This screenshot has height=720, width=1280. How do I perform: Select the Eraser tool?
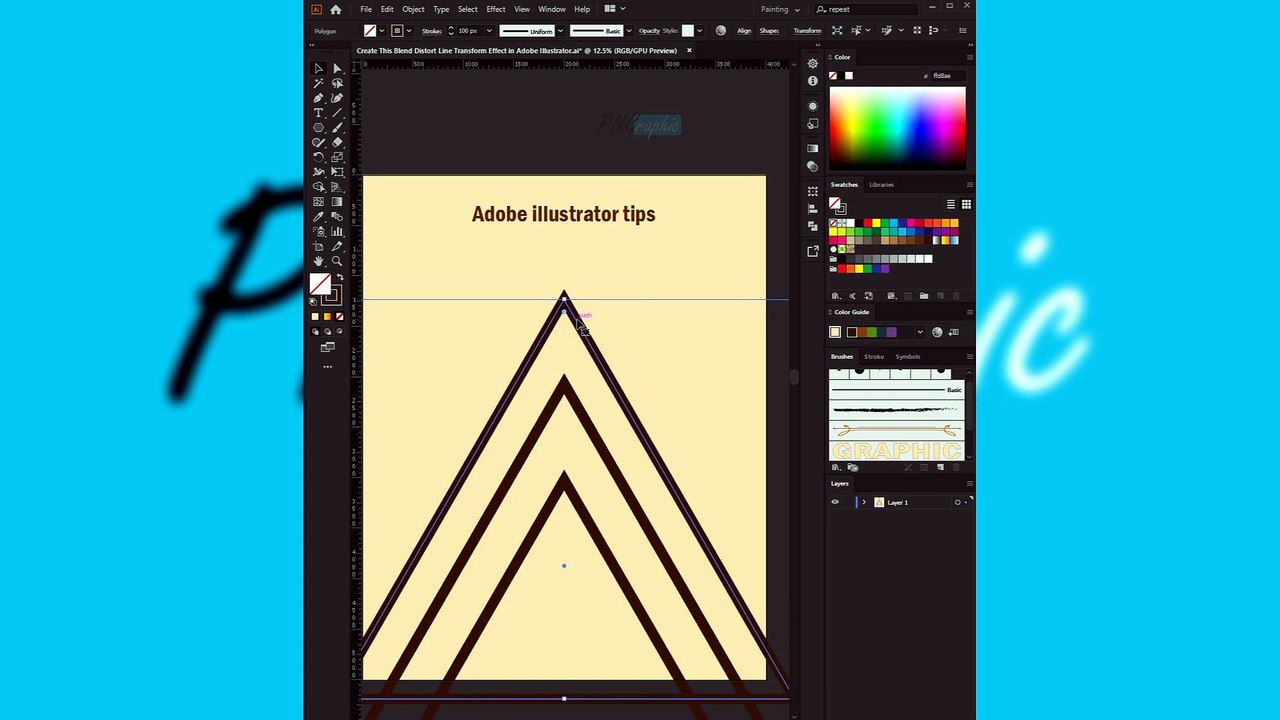coord(337,142)
